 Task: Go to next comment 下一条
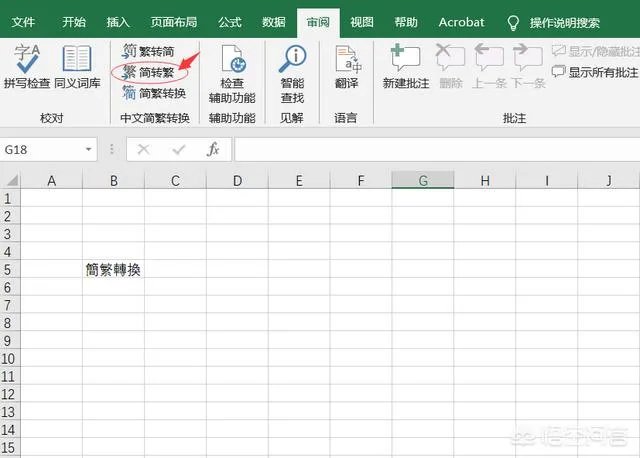pyautogui.click(x=528, y=67)
